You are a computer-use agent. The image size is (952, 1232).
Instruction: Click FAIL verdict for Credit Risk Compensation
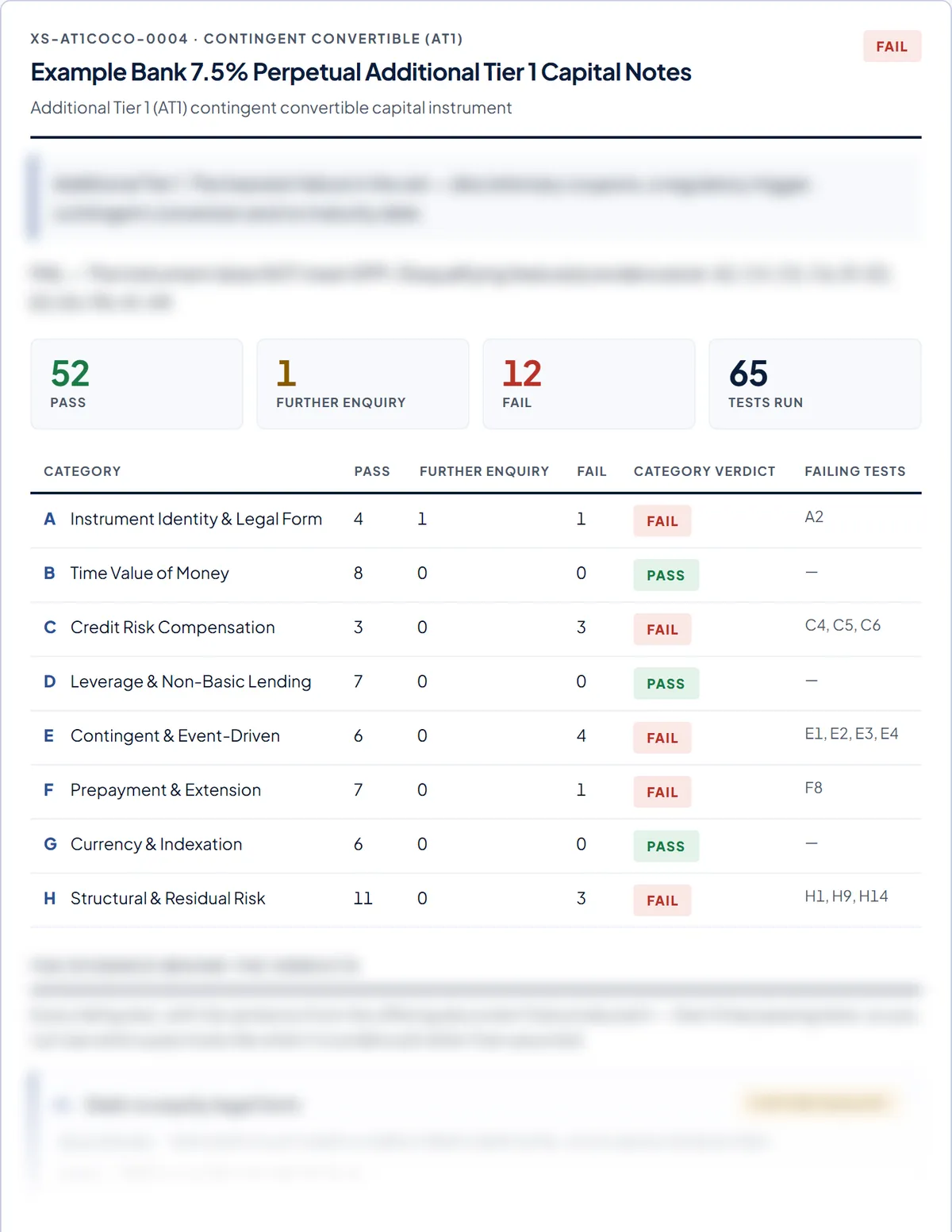662,629
